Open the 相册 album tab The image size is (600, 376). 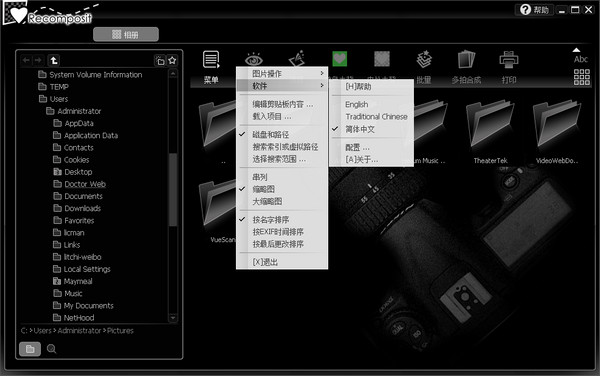126,34
